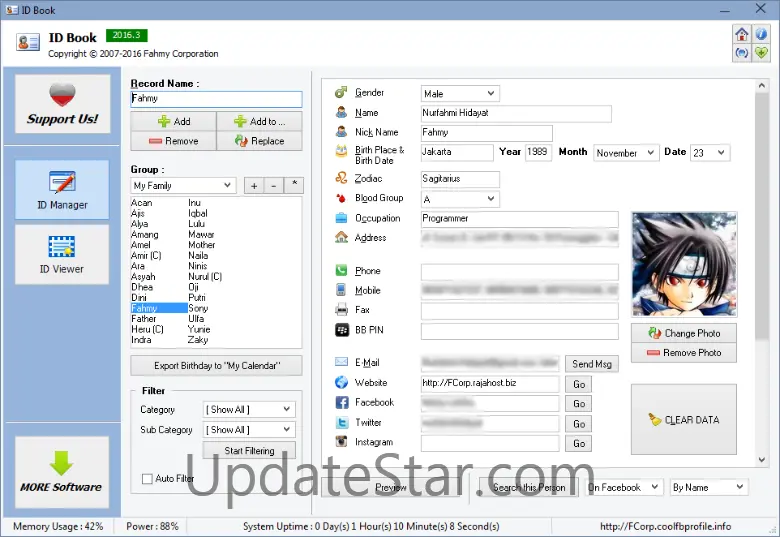Toggle the Auto Filter checkbox
The width and height of the screenshot is (780, 537).
(x=147, y=479)
